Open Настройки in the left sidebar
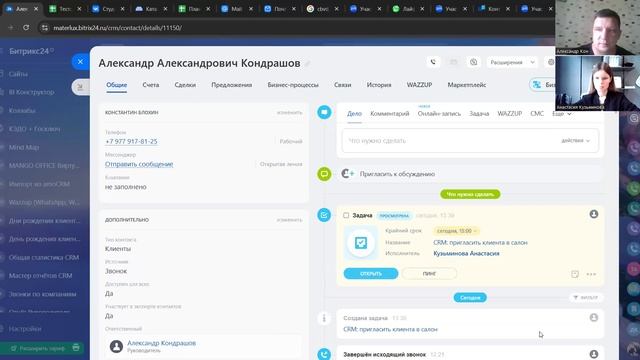 coord(25,329)
